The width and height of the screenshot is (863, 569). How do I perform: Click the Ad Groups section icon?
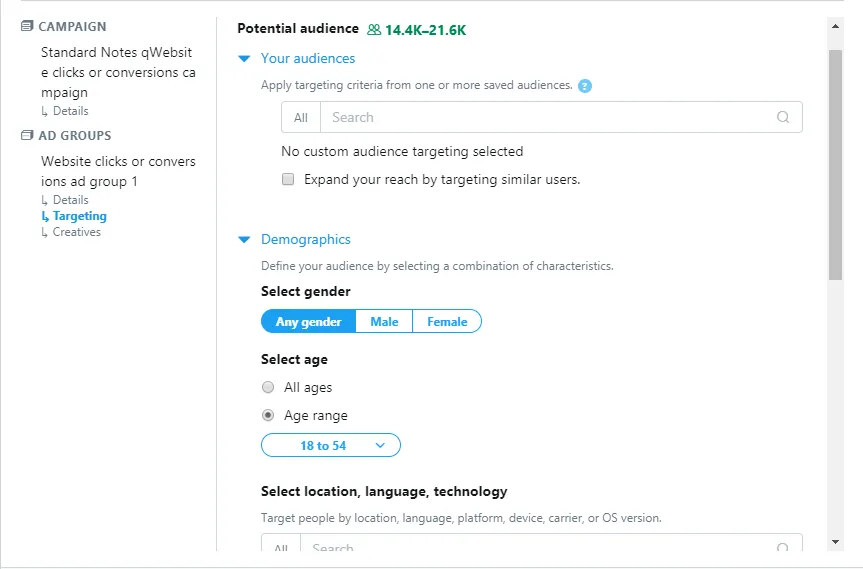click(x=27, y=135)
